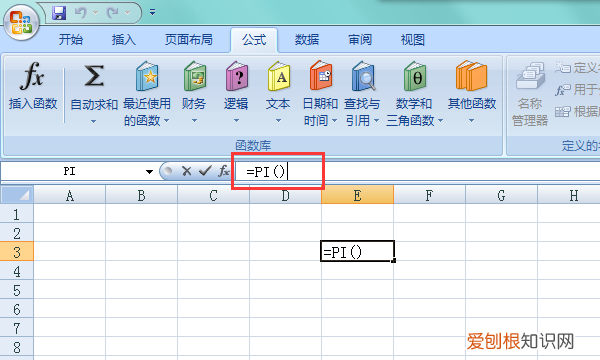Expand the 其他函数 dropdown arrow
This screenshot has width=600, height=360.
471,121
